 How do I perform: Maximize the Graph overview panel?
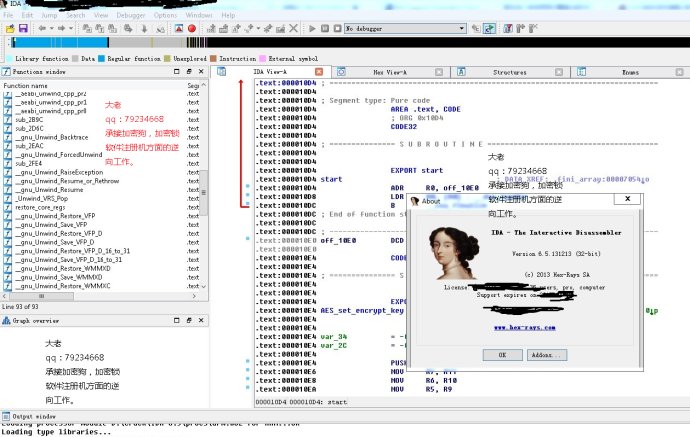176,320
